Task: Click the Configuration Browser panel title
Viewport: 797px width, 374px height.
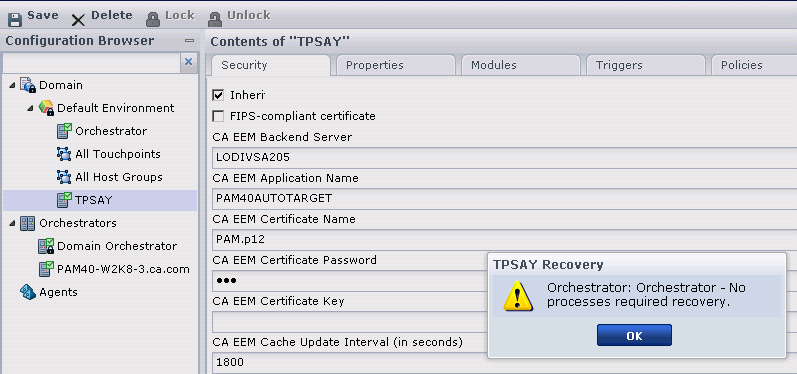Action: (80, 41)
